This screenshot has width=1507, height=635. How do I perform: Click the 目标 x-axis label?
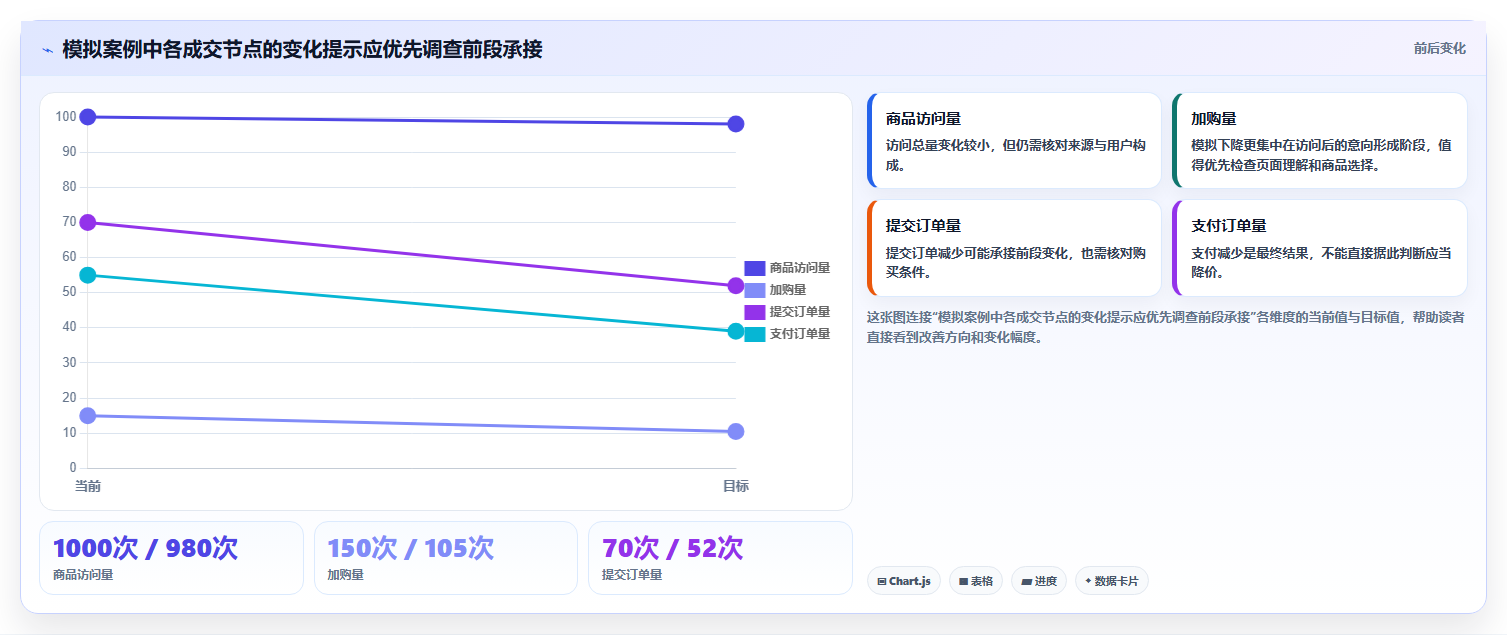[736, 486]
